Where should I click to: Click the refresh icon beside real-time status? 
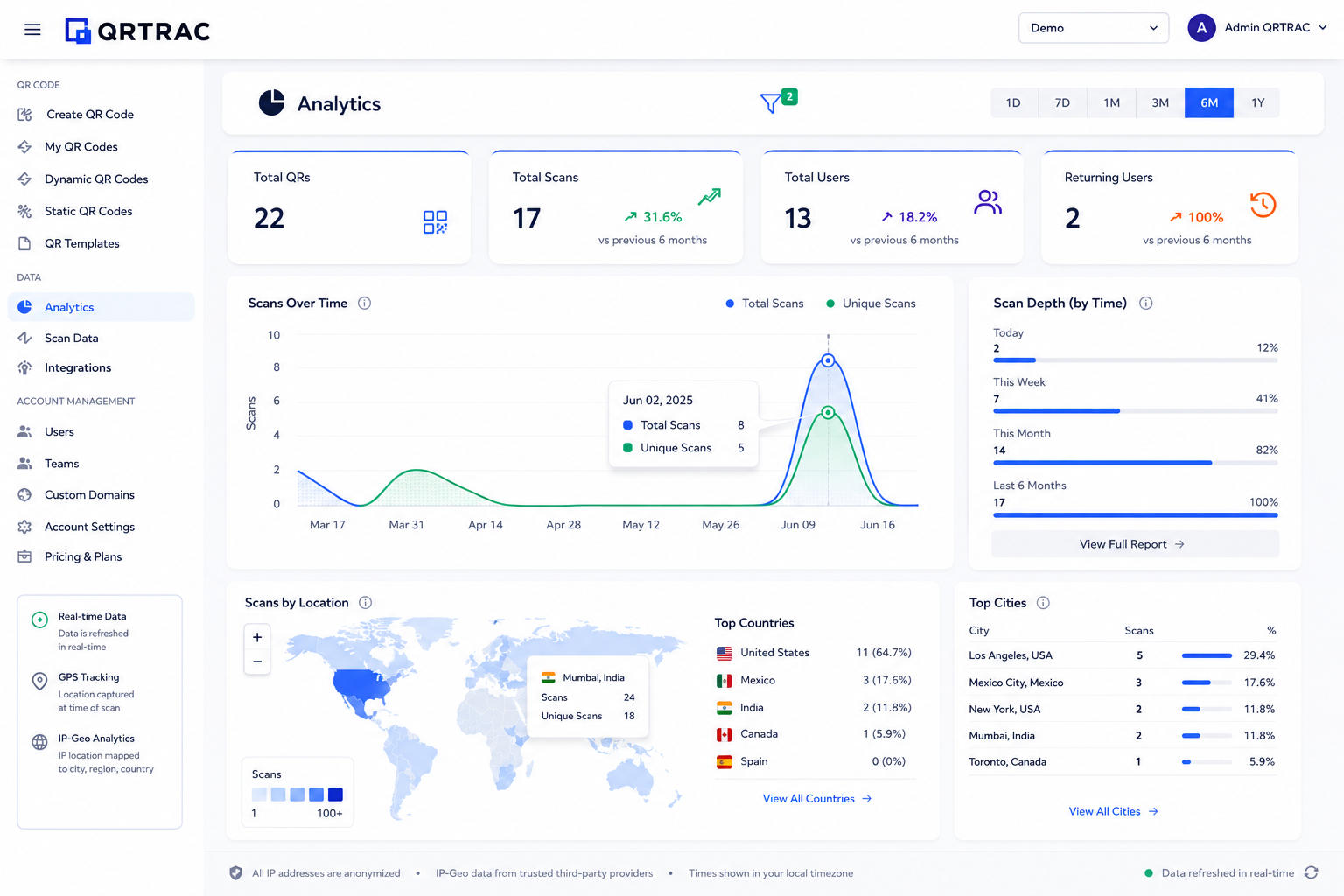pos(1311,872)
